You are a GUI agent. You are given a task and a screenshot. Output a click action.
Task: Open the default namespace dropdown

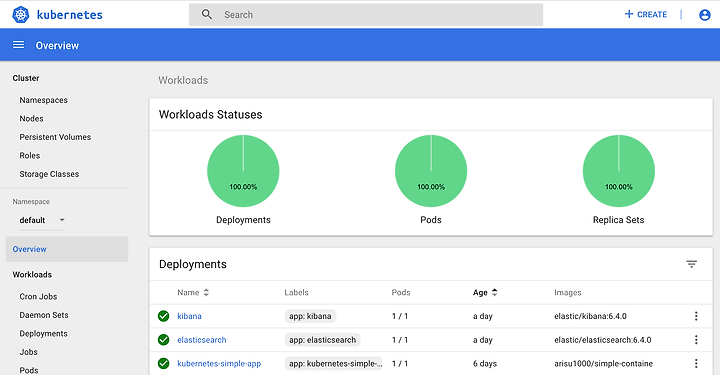tap(42, 220)
